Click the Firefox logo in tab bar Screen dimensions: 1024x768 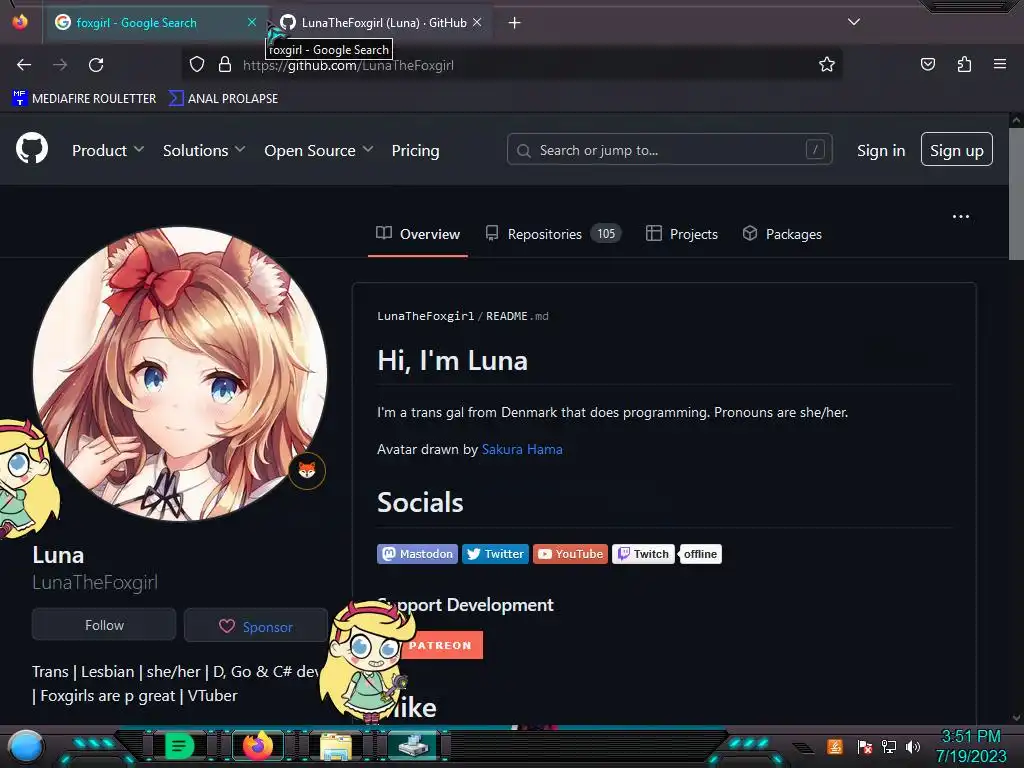click(x=20, y=22)
